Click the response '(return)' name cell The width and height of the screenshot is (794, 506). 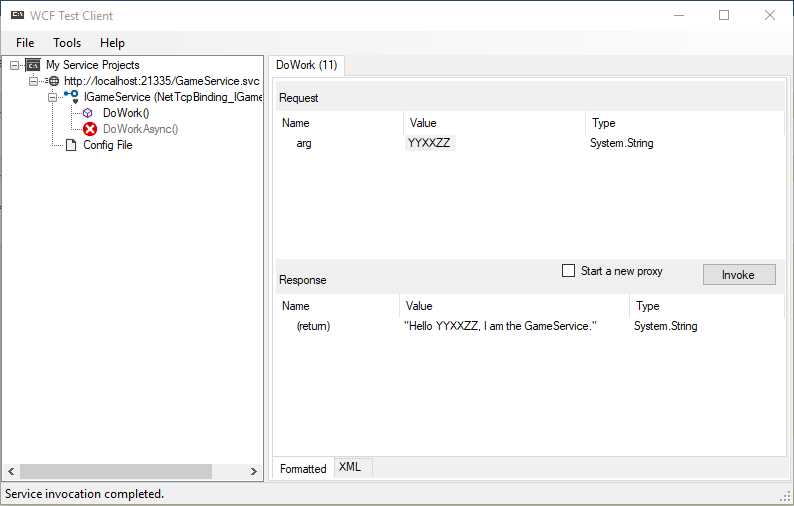pyautogui.click(x=313, y=326)
